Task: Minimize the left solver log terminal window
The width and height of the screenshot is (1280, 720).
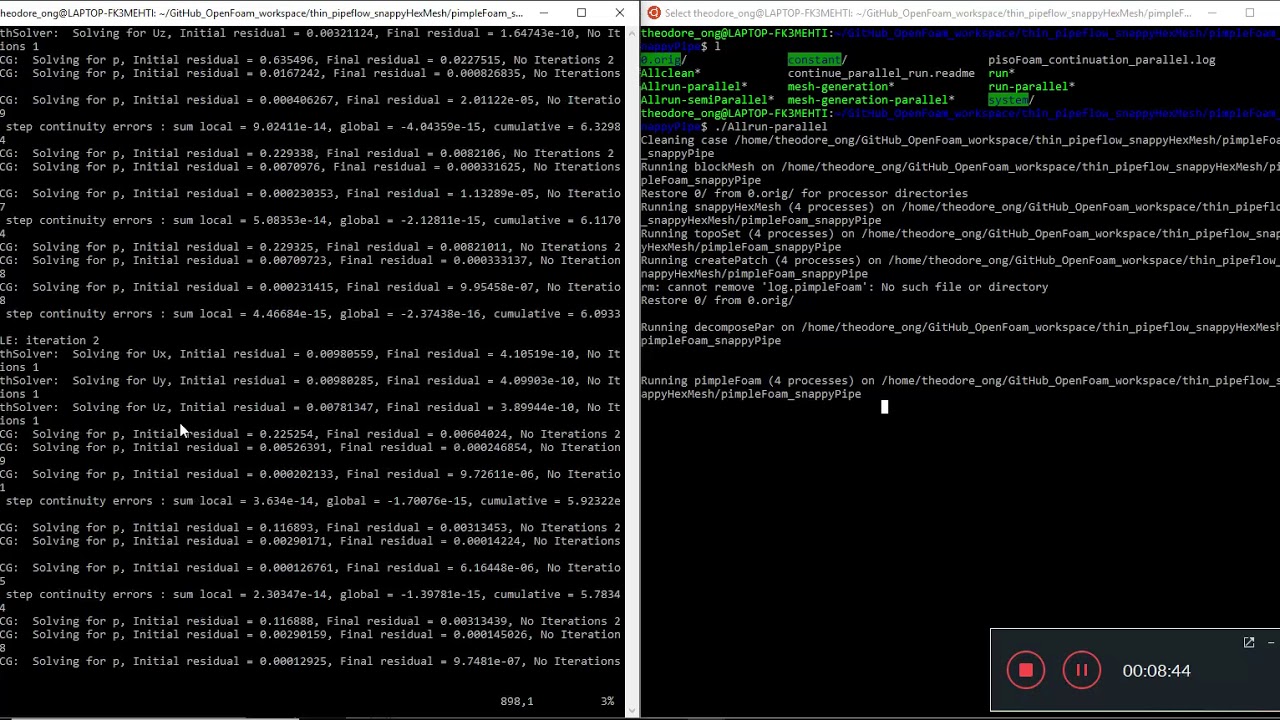Action: [x=544, y=13]
